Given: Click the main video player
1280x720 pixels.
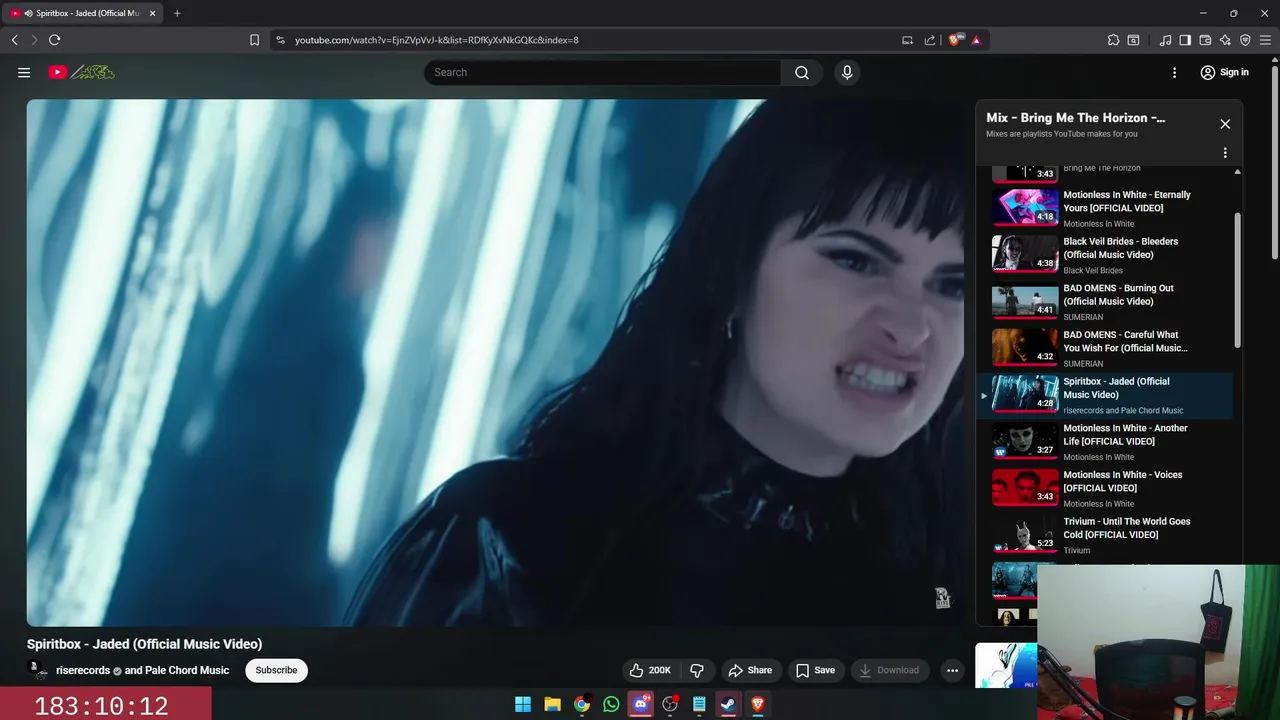Looking at the screenshot, I should (x=495, y=362).
